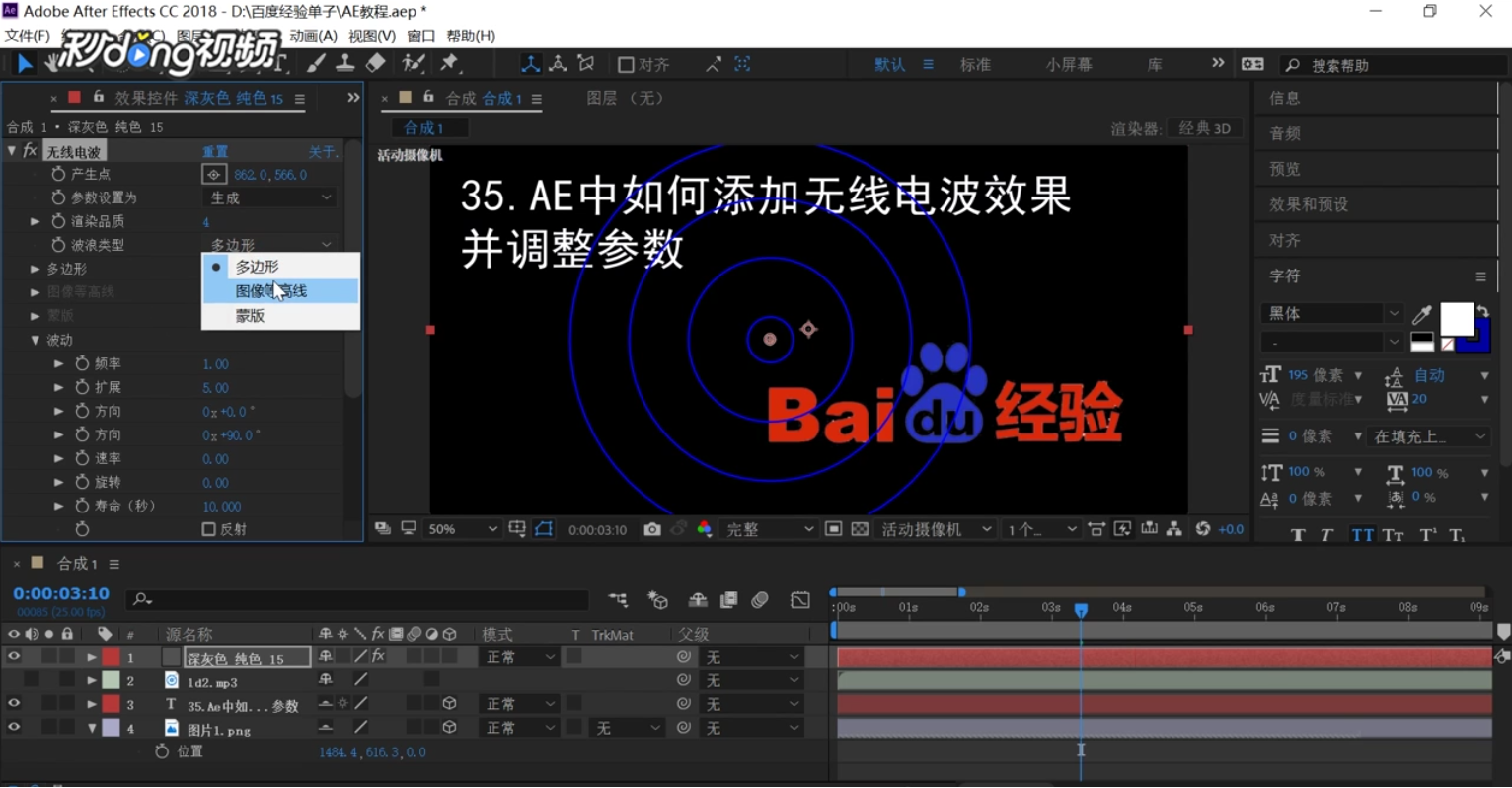Open the 音频 panel
This screenshot has width=1512, height=788.
click(x=1285, y=133)
